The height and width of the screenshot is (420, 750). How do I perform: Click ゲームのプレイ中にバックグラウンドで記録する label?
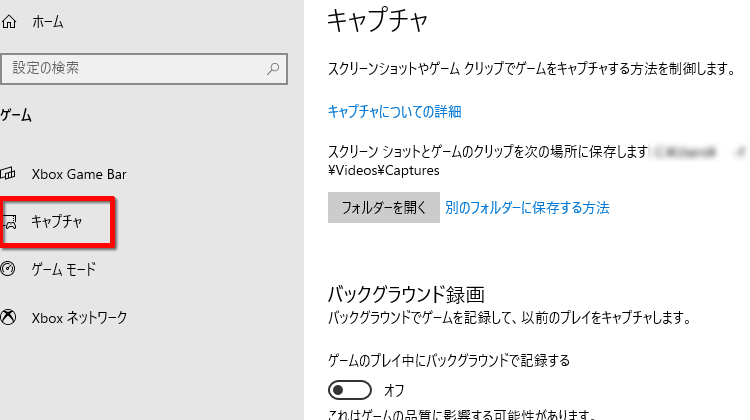point(449,360)
